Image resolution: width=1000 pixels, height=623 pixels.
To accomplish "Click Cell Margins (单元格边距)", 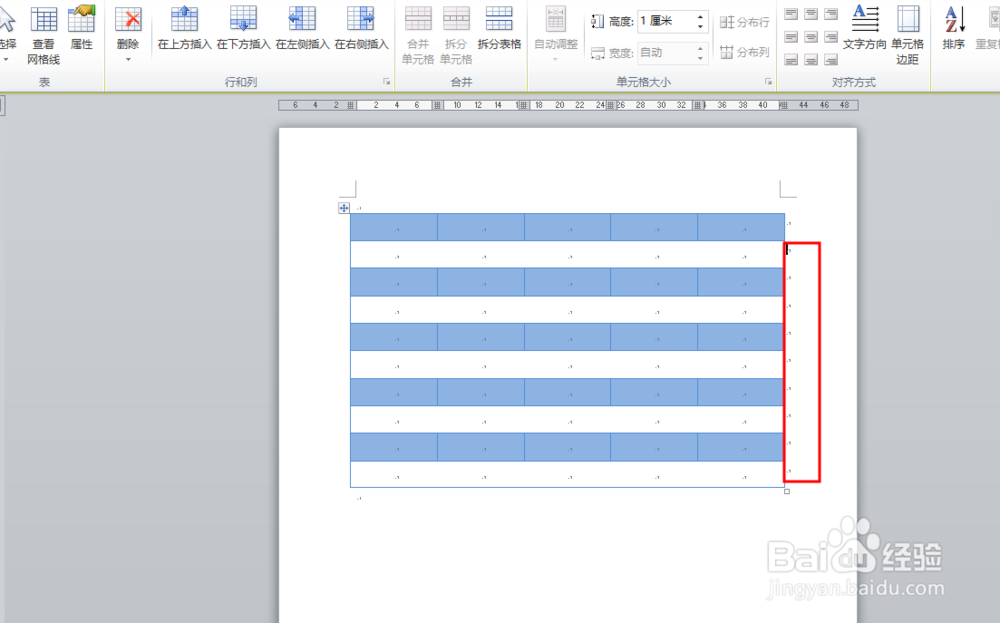I will coord(907,35).
